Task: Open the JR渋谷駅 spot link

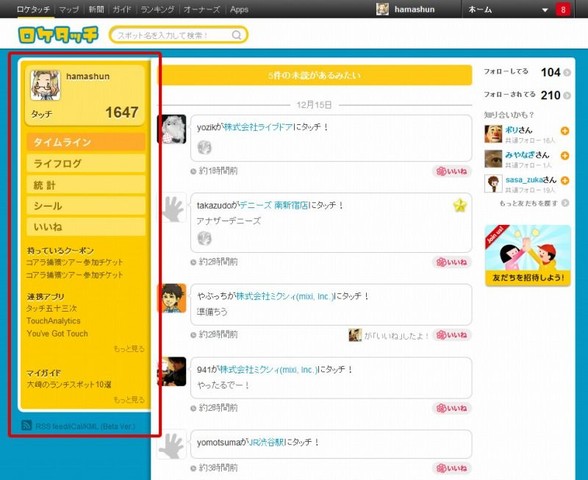Action: click(x=267, y=442)
